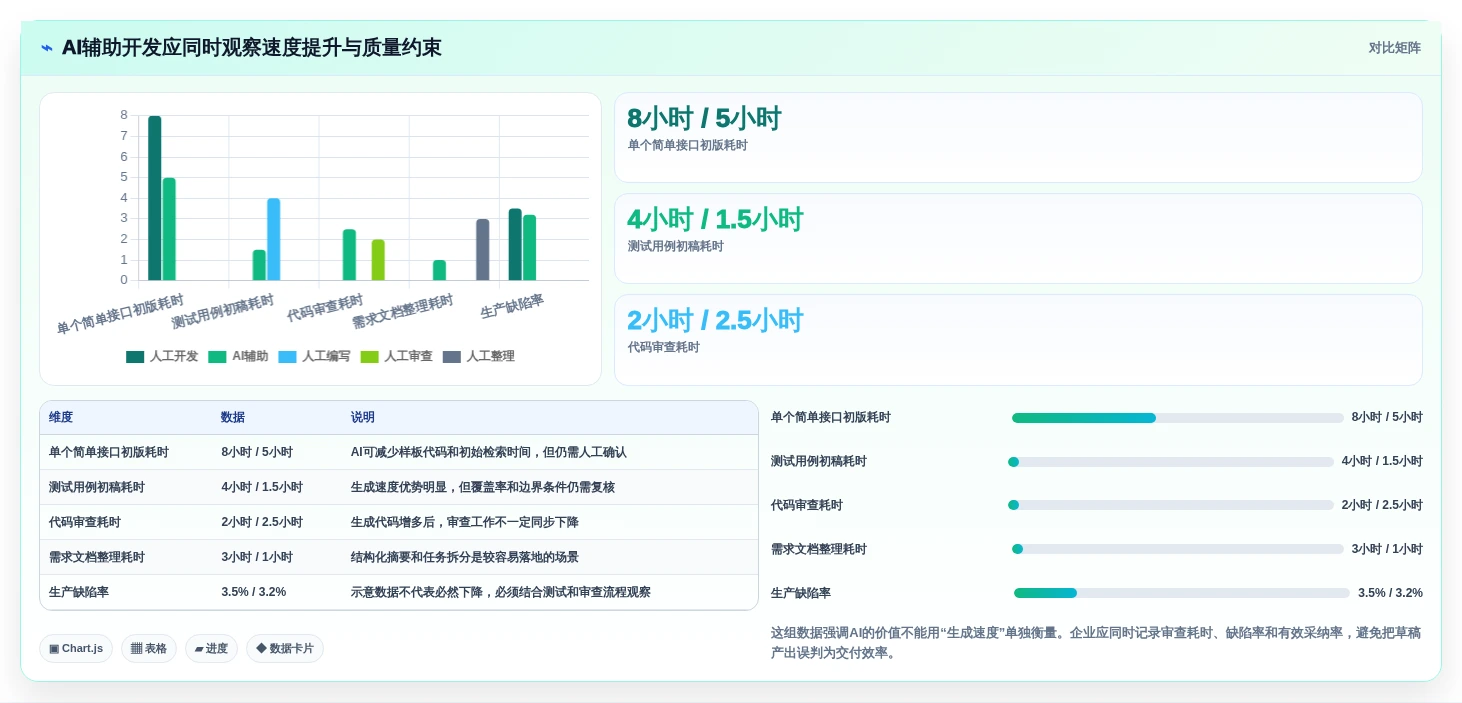The image size is (1462, 703).
Task: Click the lime 人工审查 bar in chart
Action: [378, 260]
